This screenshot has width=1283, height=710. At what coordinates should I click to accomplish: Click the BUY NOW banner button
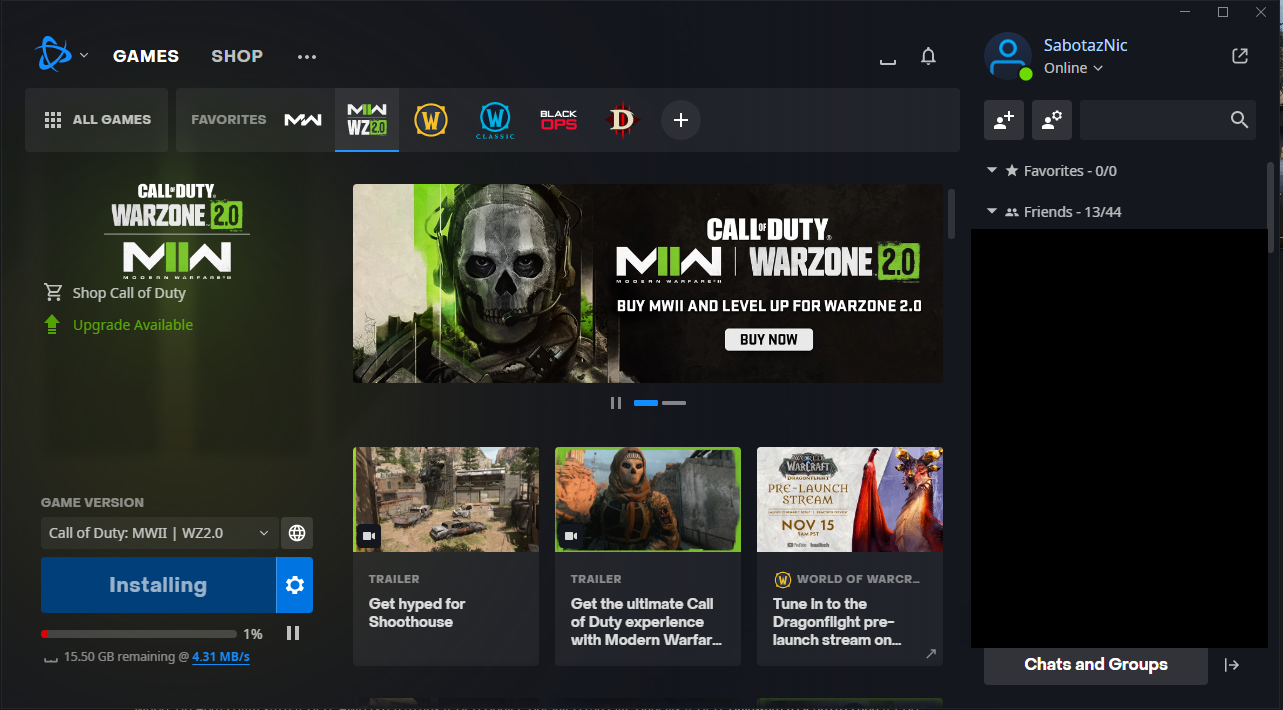coord(769,339)
